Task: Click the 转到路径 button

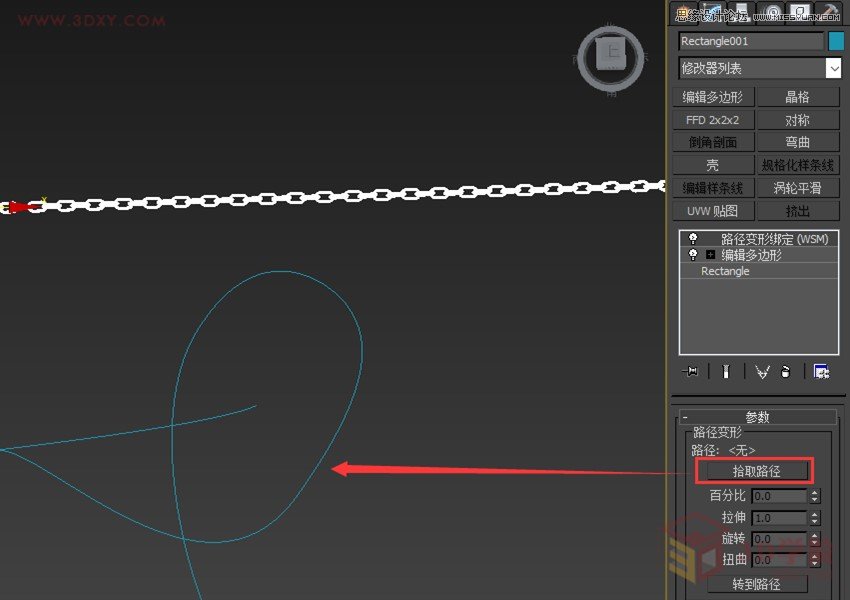Action: click(757, 584)
